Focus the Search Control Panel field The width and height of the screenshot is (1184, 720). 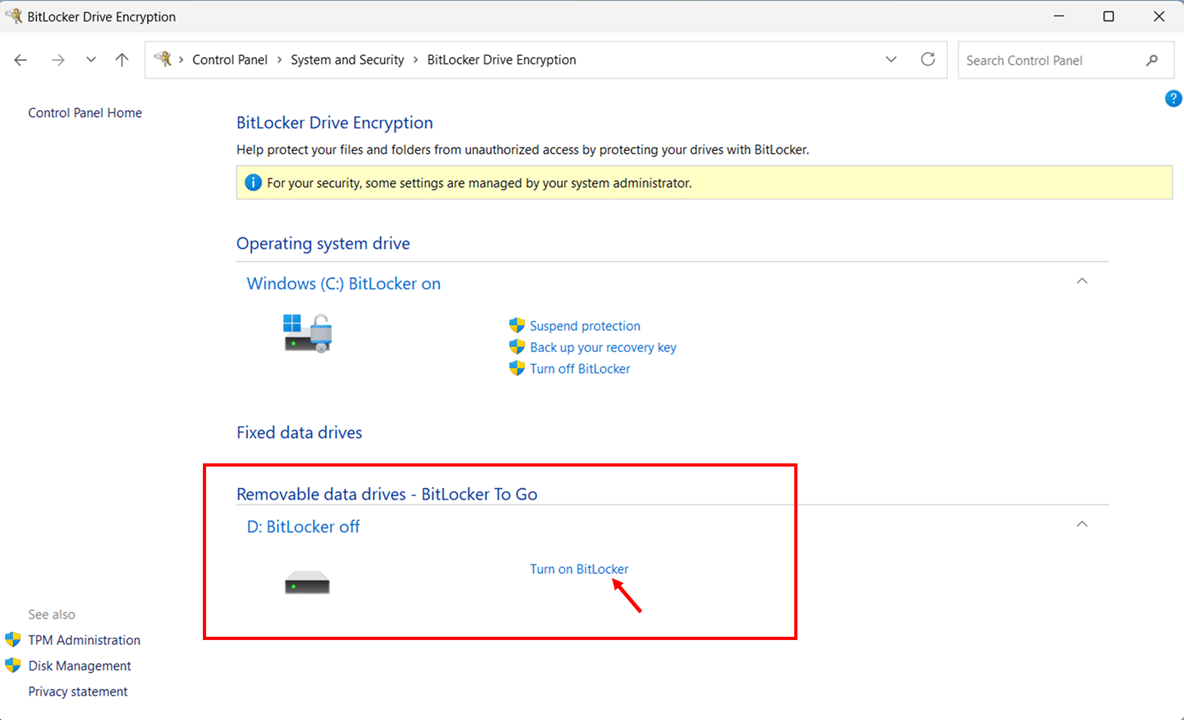pyautogui.click(x=1048, y=60)
